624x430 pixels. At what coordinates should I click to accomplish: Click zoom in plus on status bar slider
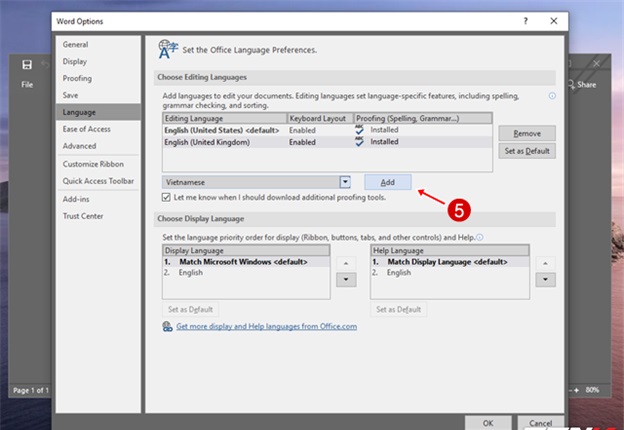pyautogui.click(x=575, y=389)
